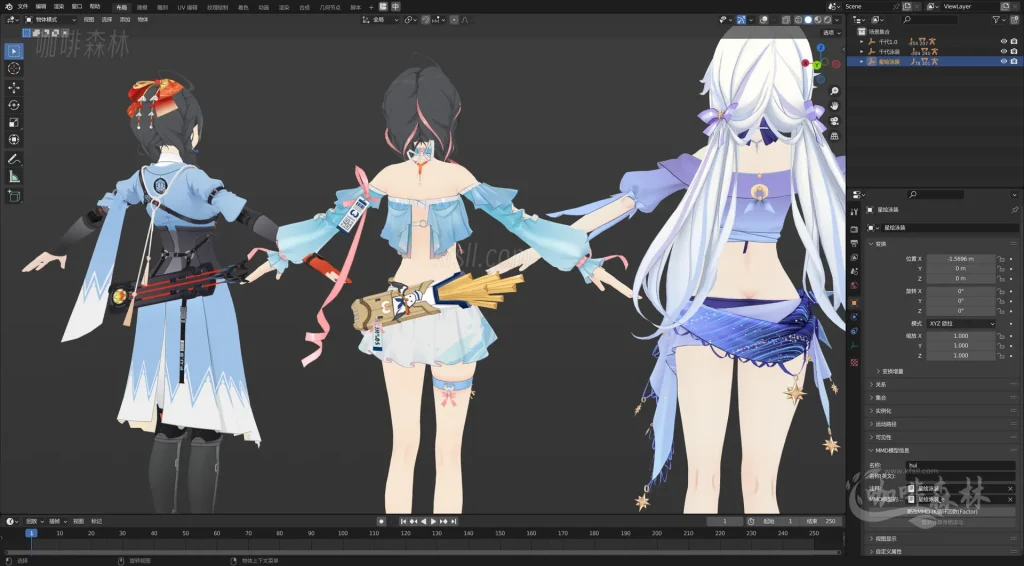The height and width of the screenshot is (566, 1024).
Task: Select the box select tool in toolbar
Action: pyautogui.click(x=14, y=51)
